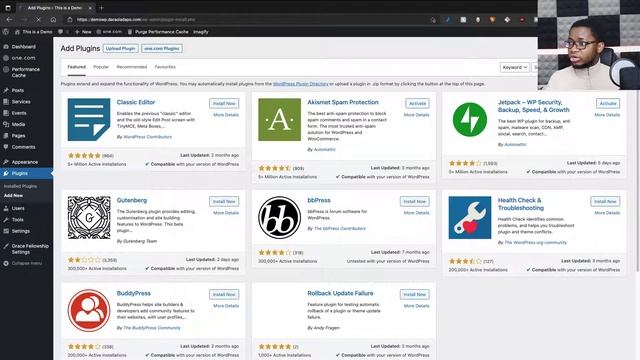640x360 pixels.
Task: Click the one.com Plugins button
Action: (x=162, y=49)
